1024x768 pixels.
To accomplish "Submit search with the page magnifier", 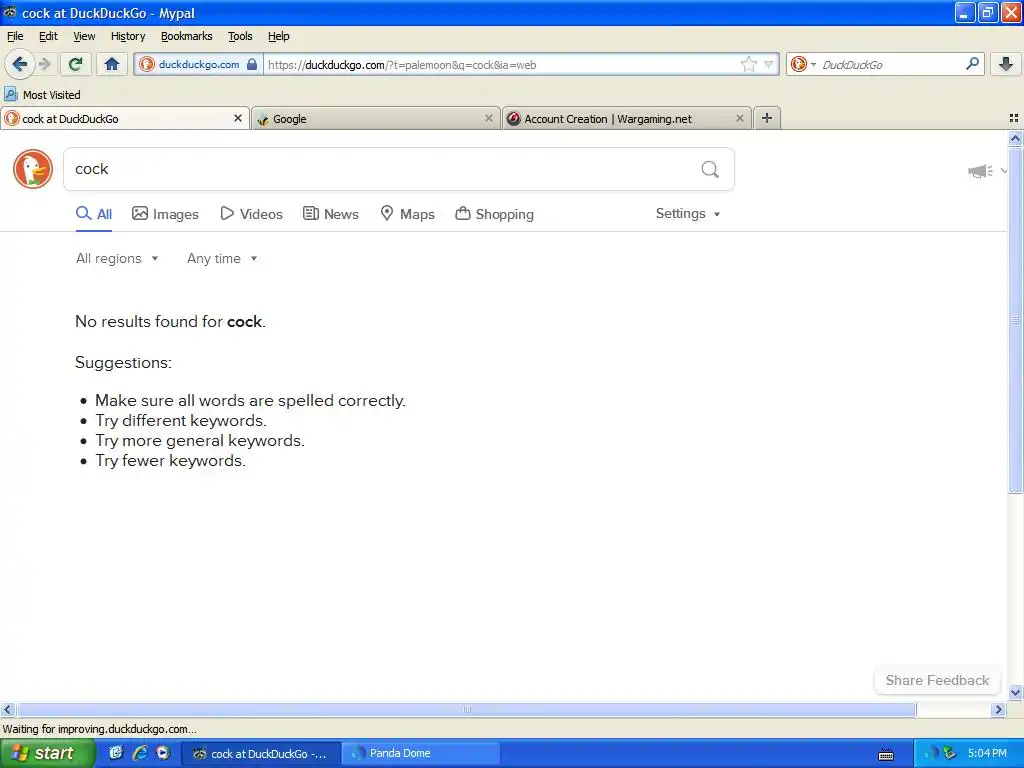I will tap(710, 169).
